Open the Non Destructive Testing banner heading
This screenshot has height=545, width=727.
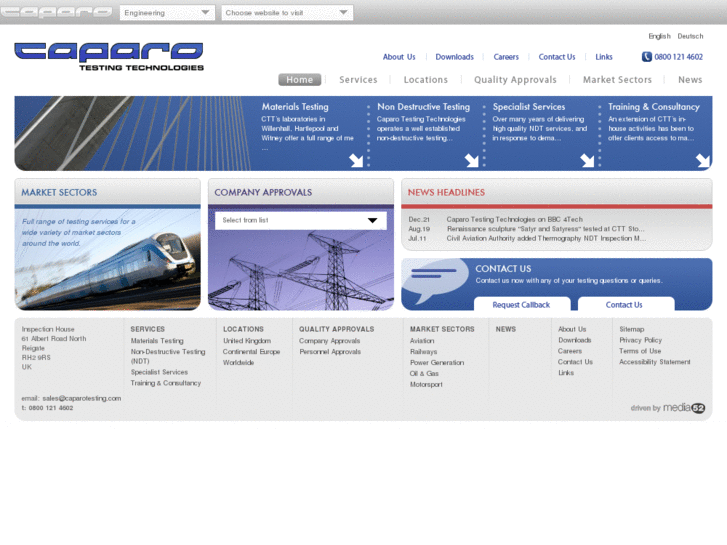[423, 107]
